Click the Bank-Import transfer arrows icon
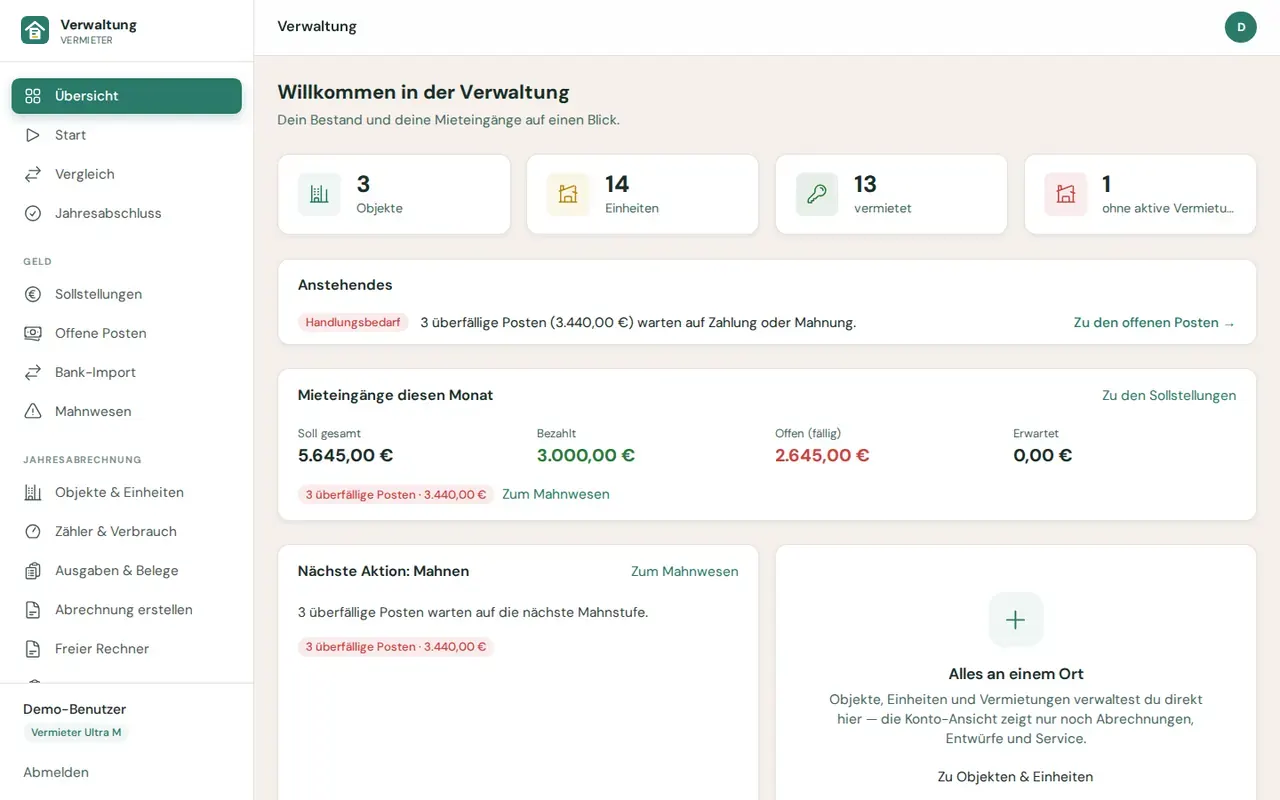This screenshot has width=1280, height=800. [33, 372]
